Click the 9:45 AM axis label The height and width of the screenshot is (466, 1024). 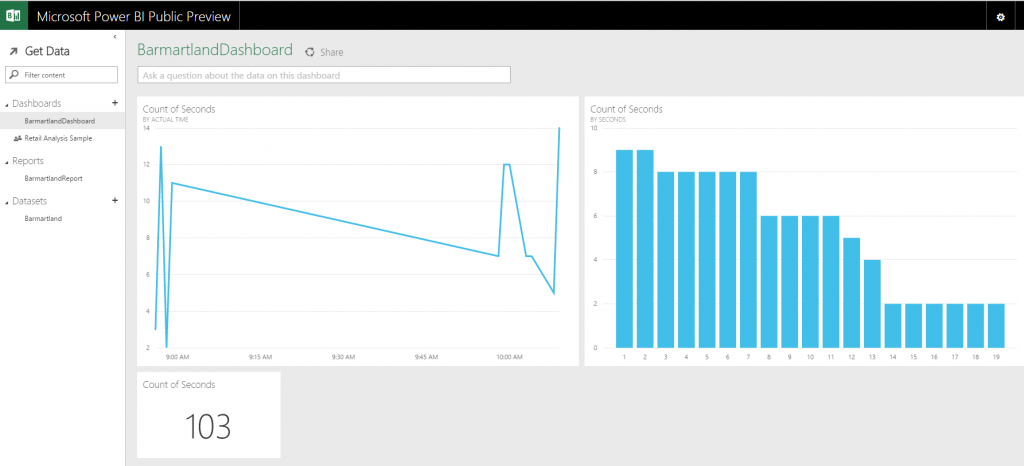click(x=426, y=357)
